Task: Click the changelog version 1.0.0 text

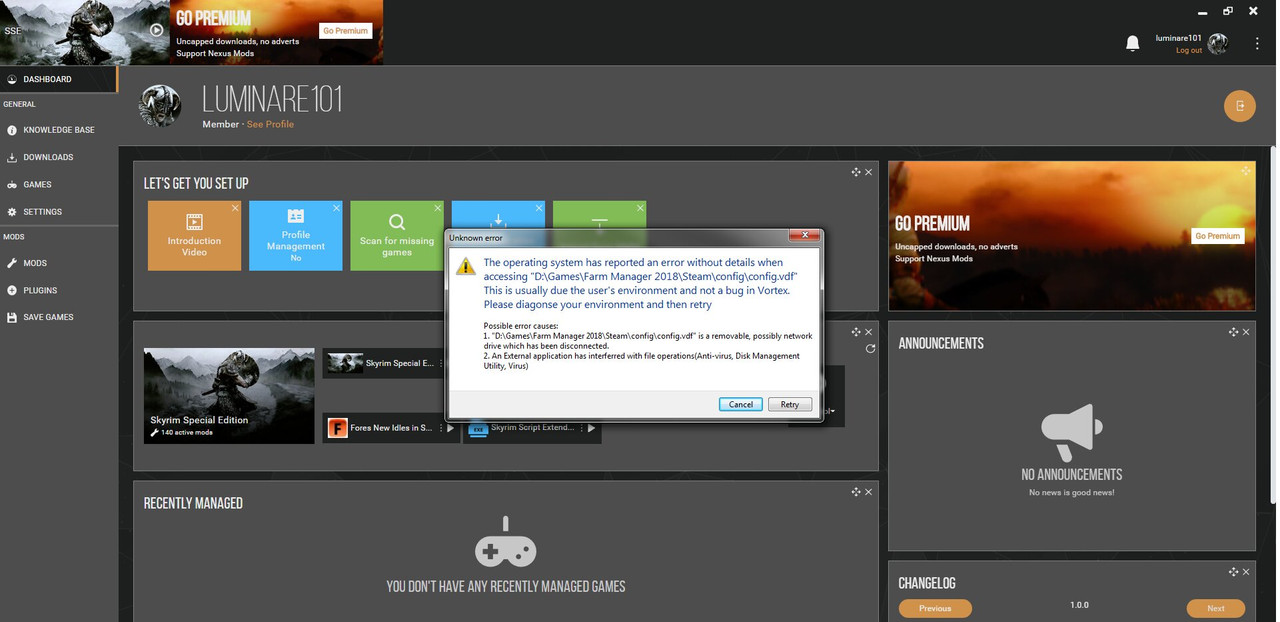Action: pyautogui.click(x=1079, y=605)
